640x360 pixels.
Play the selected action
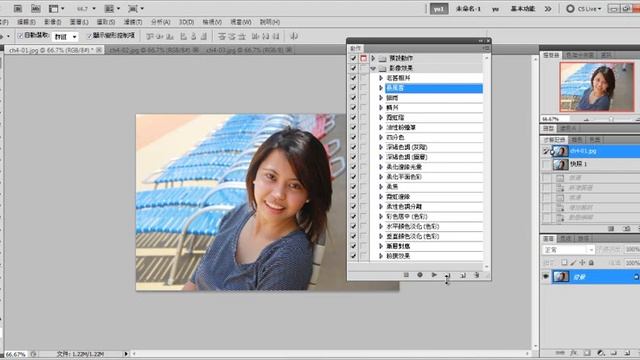click(x=434, y=275)
